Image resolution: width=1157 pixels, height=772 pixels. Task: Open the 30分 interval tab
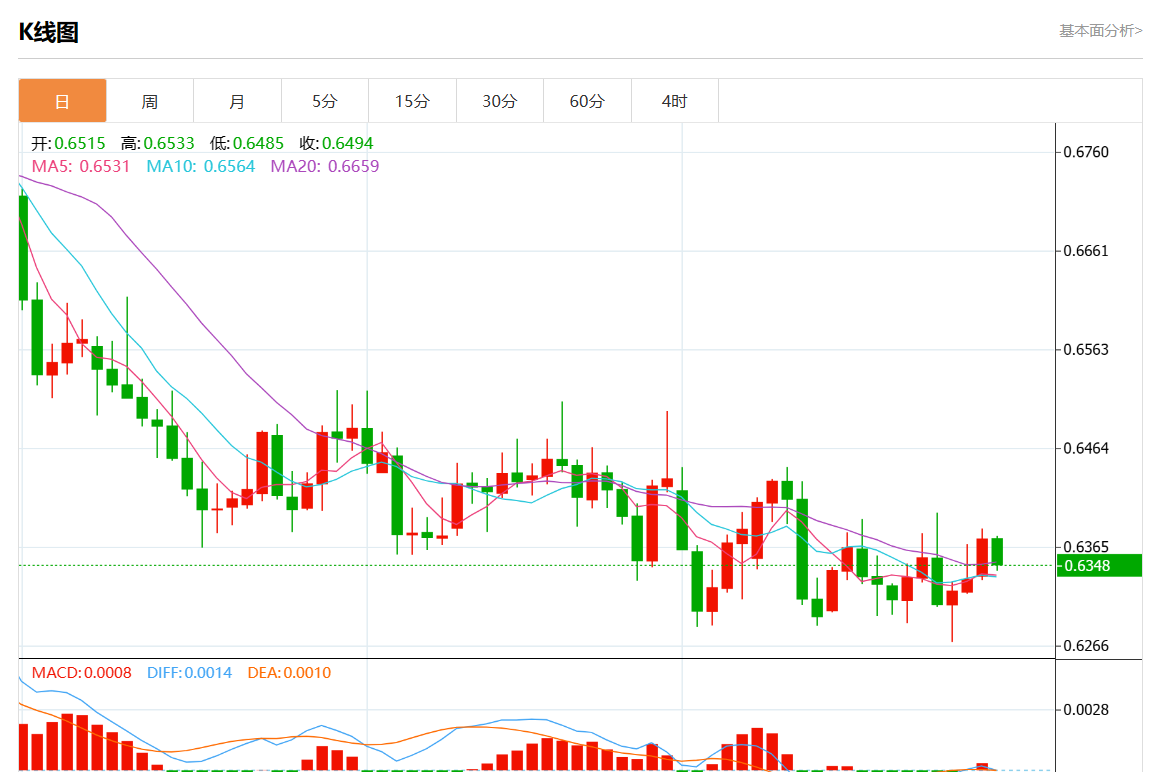pyautogui.click(x=500, y=100)
